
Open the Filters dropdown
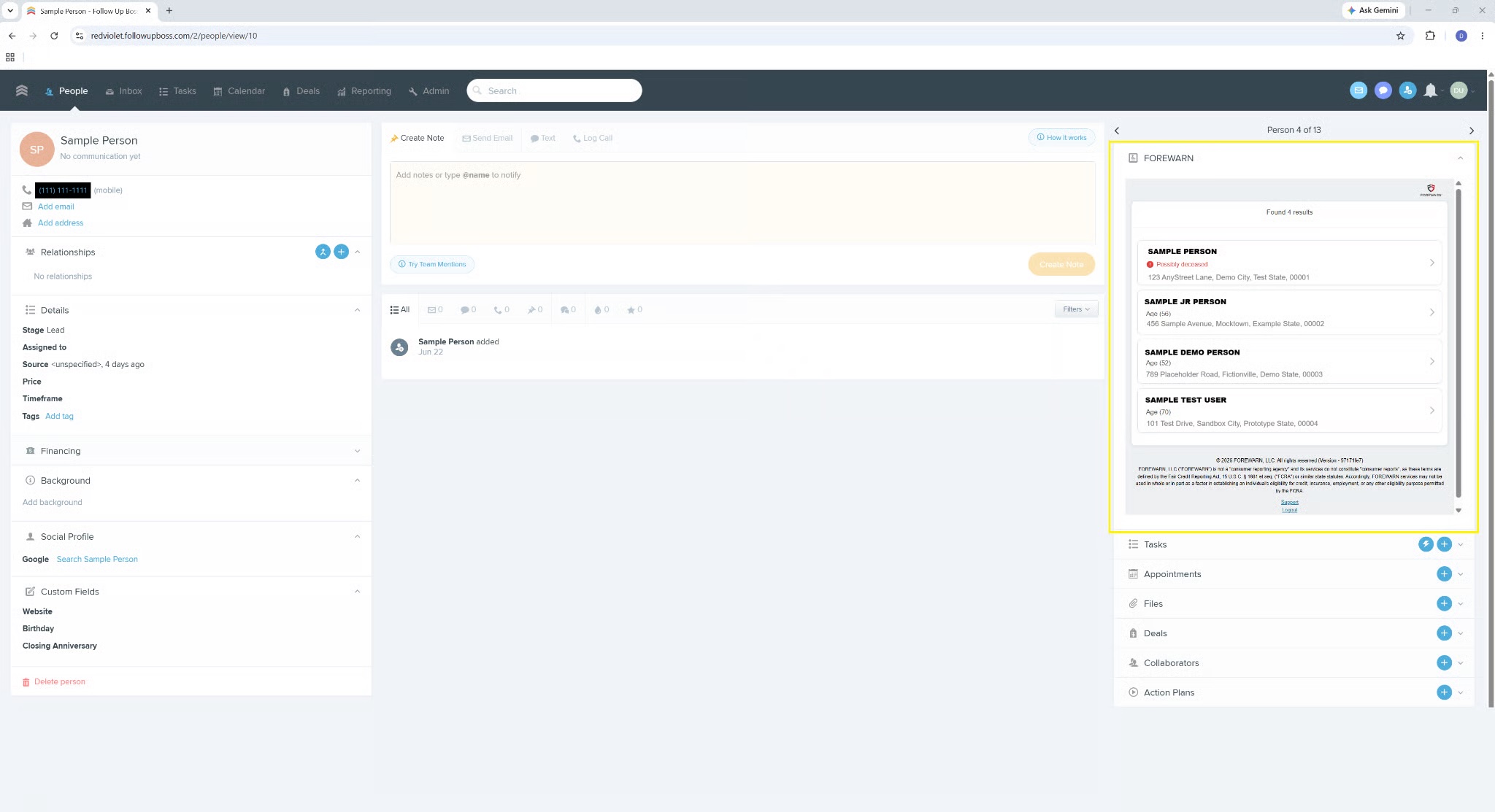point(1076,309)
